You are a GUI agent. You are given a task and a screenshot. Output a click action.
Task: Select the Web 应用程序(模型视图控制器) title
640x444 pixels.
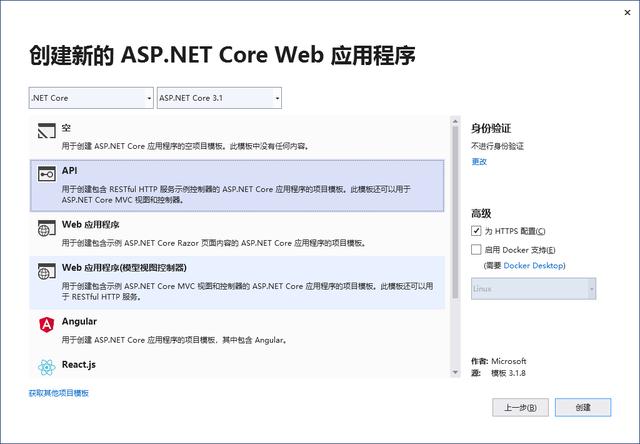coord(124,268)
